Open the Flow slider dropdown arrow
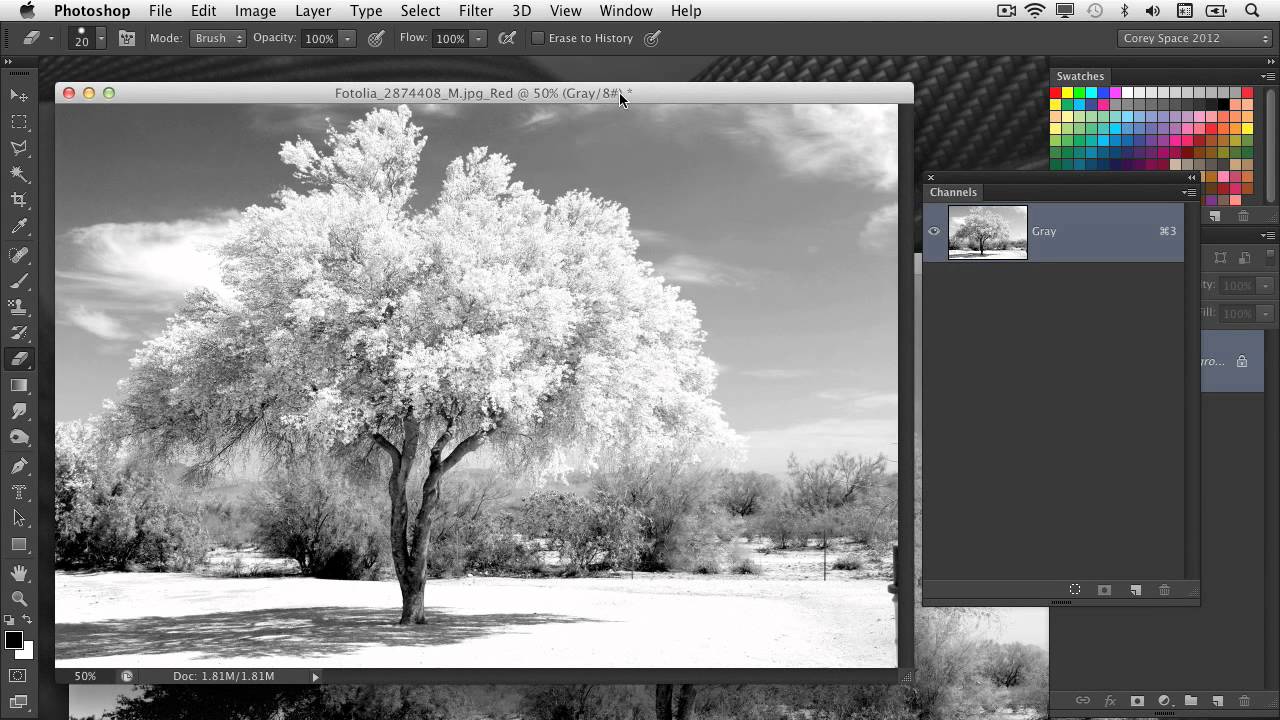 (478, 38)
